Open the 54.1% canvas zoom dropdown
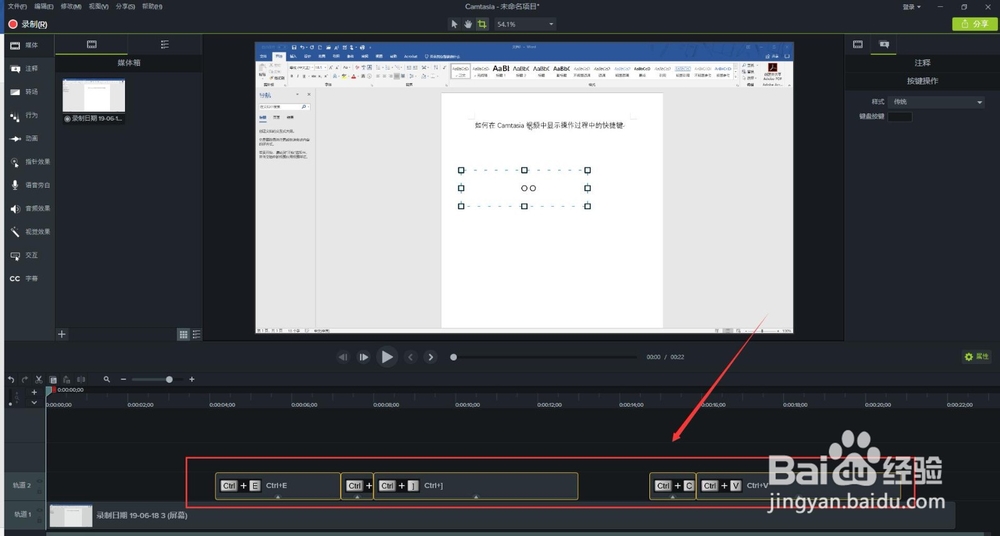The image size is (1000, 536). [525, 24]
